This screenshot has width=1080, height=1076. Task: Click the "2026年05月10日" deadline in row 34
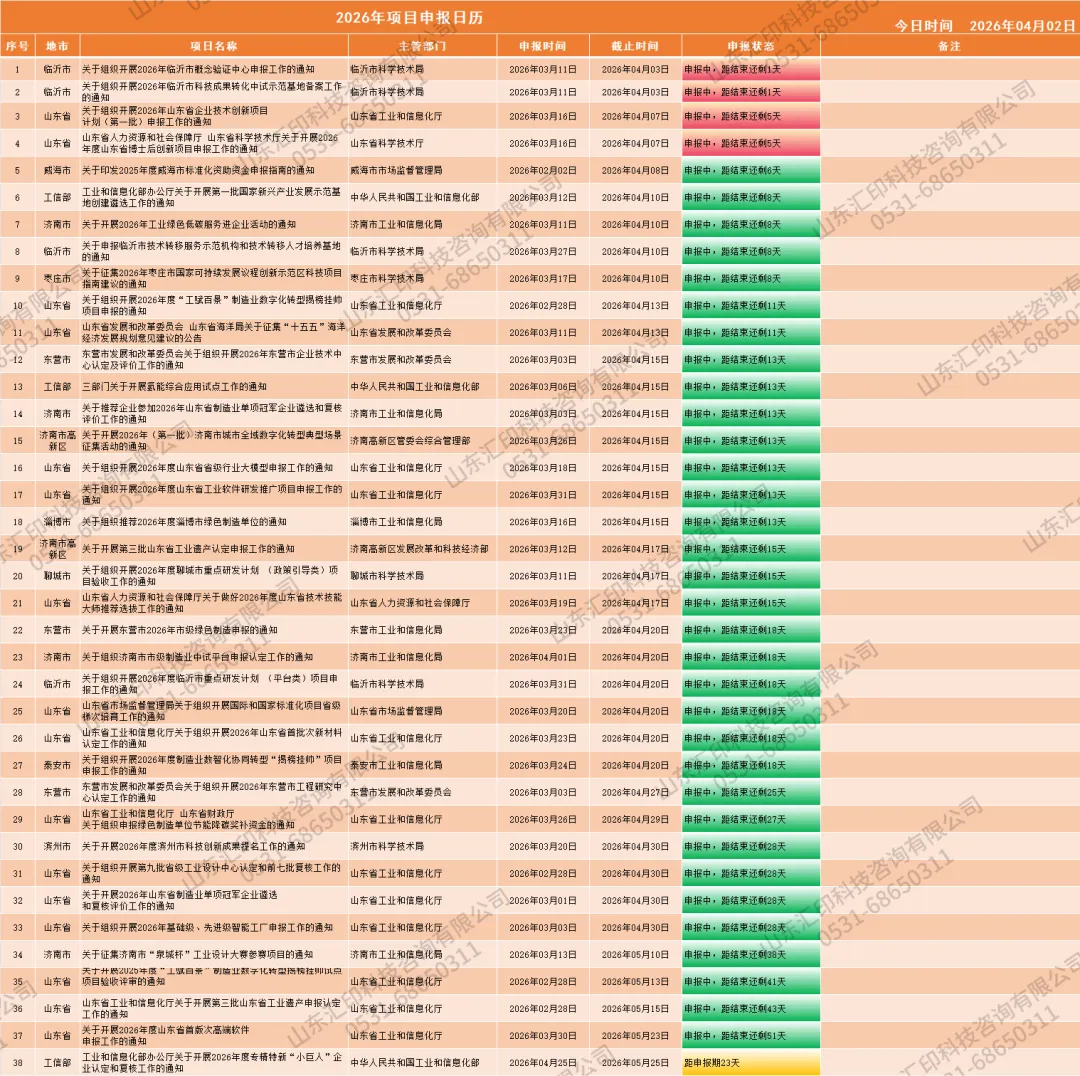[x=635, y=954]
